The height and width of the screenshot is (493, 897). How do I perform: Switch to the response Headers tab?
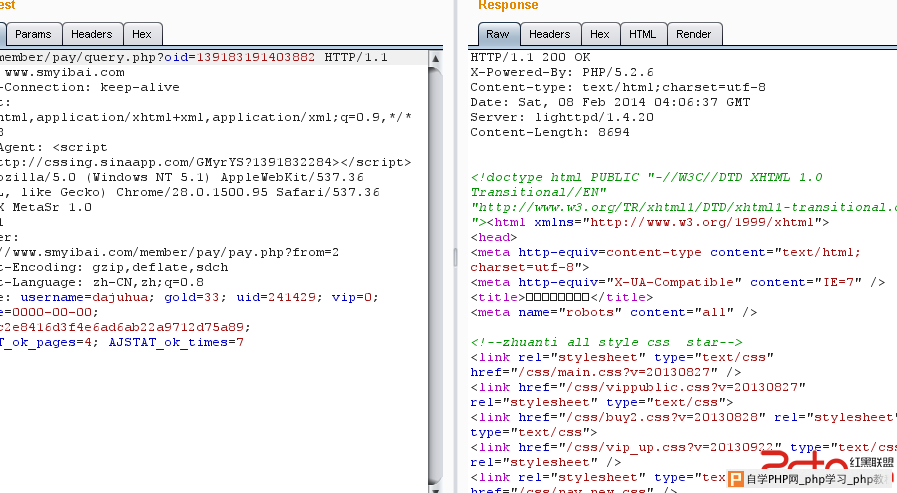click(x=550, y=34)
